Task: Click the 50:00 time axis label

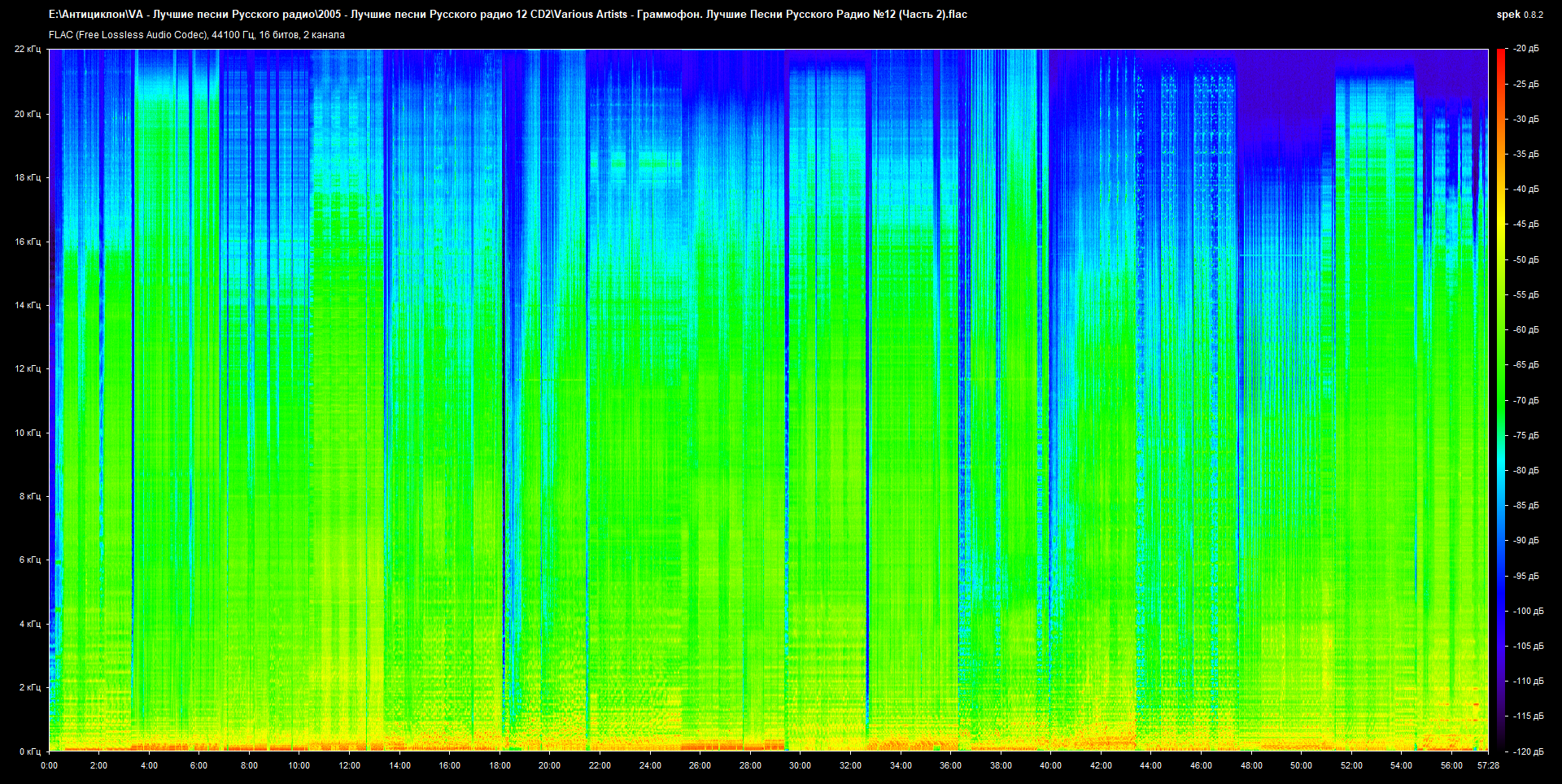Action: pos(1301,765)
